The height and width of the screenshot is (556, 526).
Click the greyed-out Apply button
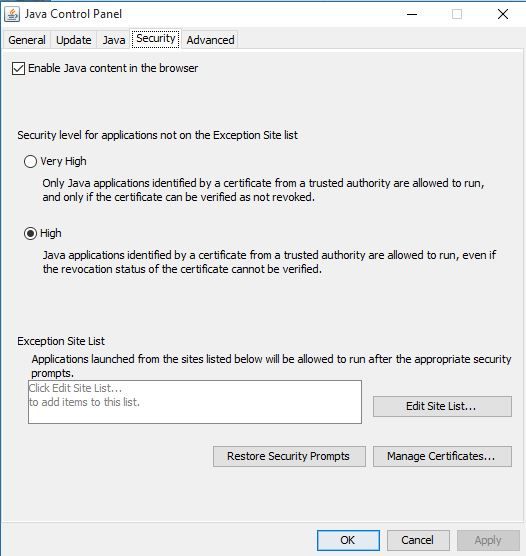click(x=488, y=540)
